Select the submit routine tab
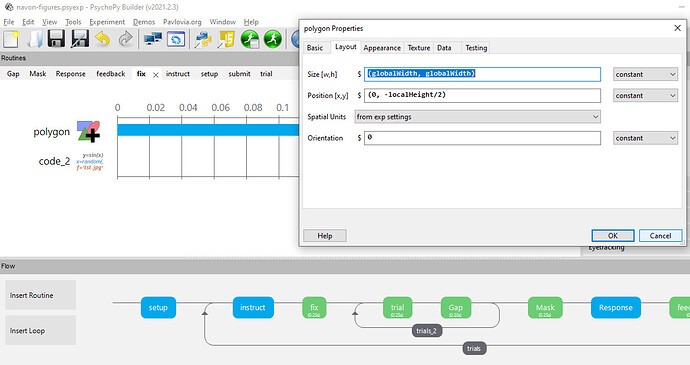Image resolution: width=690 pixels, height=365 pixels. point(239,74)
